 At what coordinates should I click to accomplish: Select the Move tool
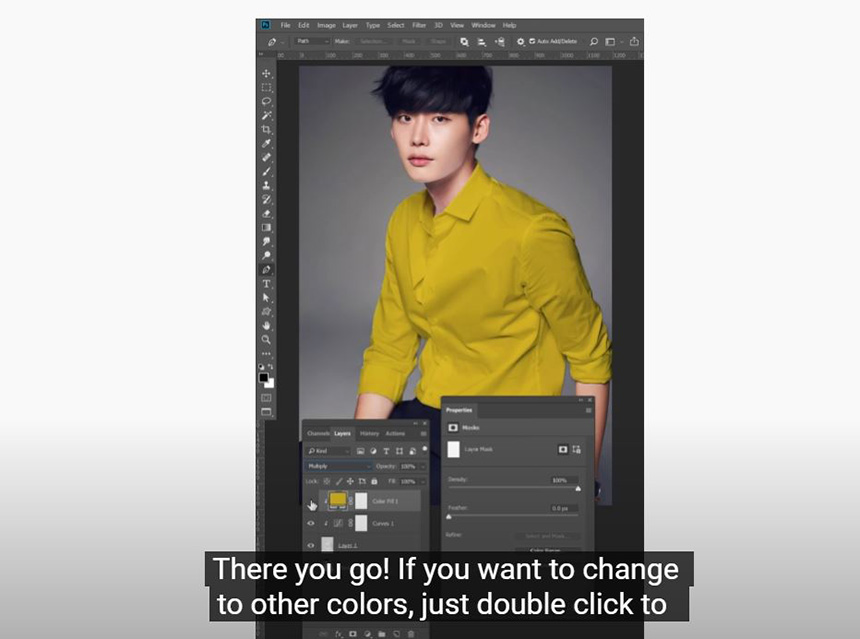(x=267, y=73)
